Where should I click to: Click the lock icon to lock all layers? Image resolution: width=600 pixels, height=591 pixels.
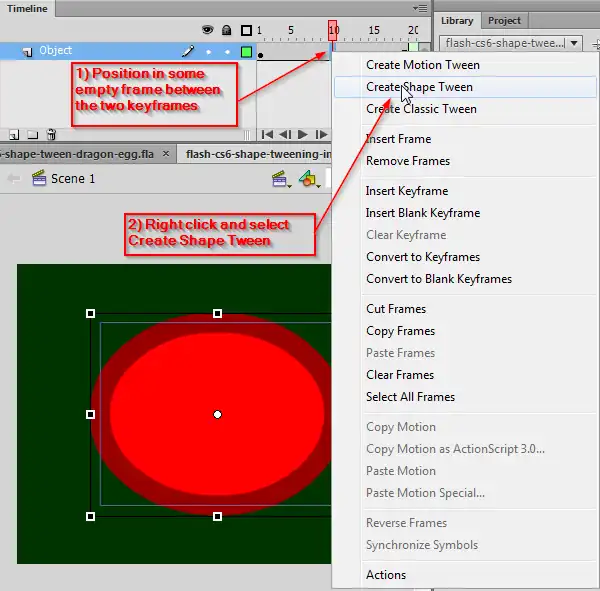pos(227,31)
